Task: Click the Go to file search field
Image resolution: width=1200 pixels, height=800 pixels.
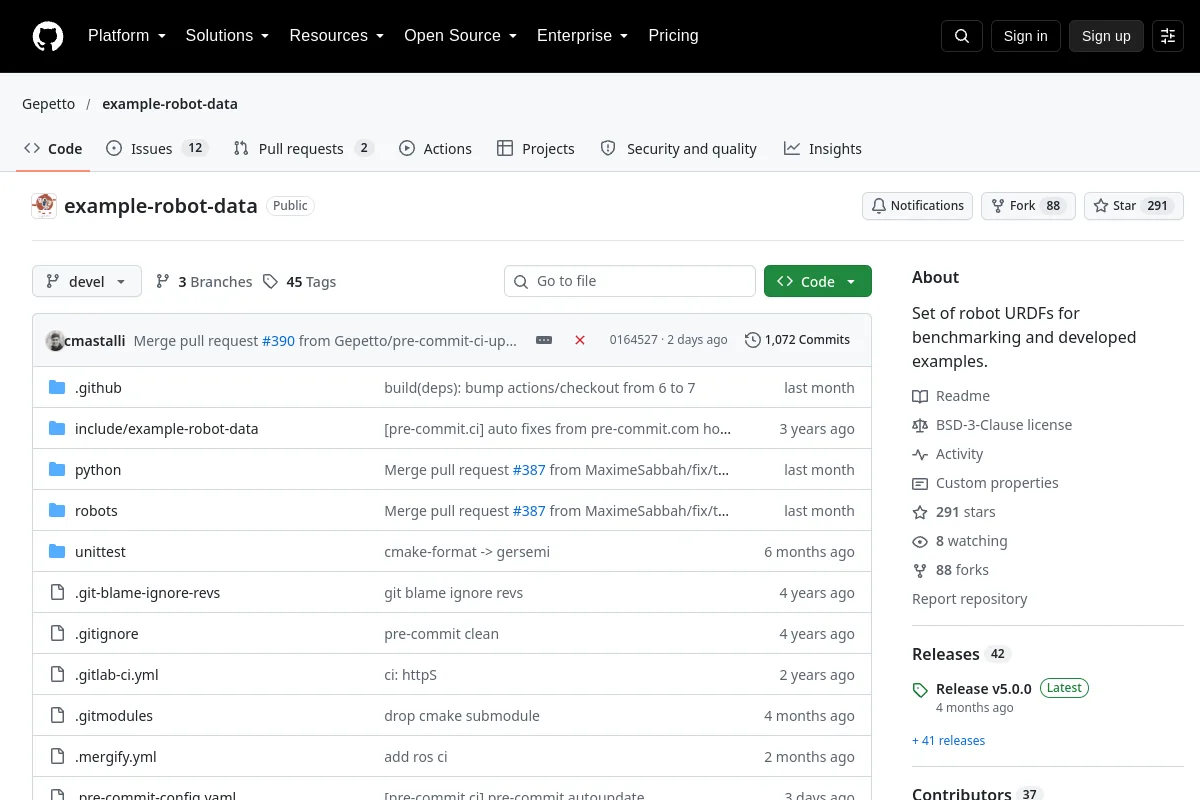Action: (x=630, y=281)
